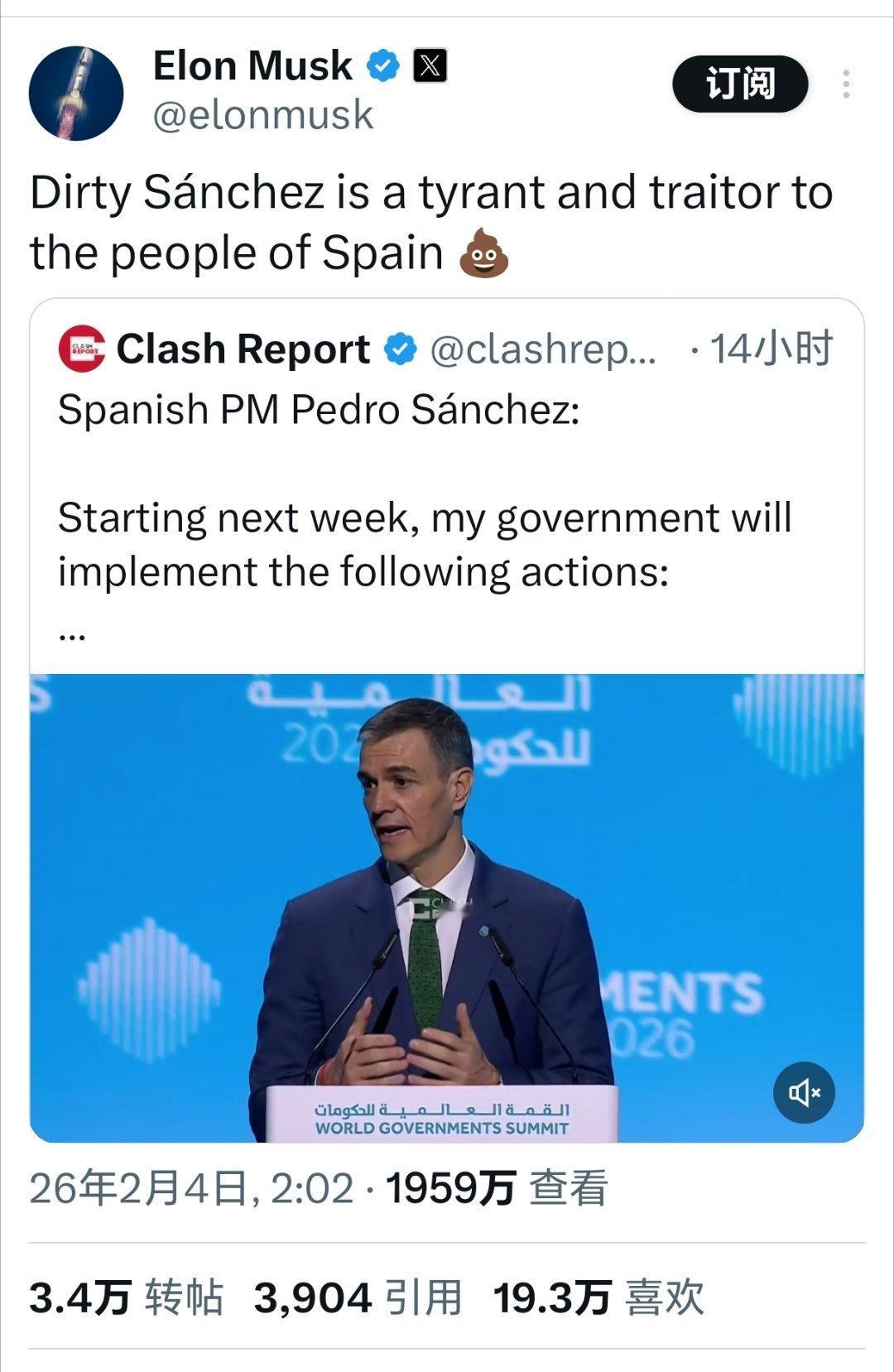Open the 3.4万 转帖 reposts list

126,1297
